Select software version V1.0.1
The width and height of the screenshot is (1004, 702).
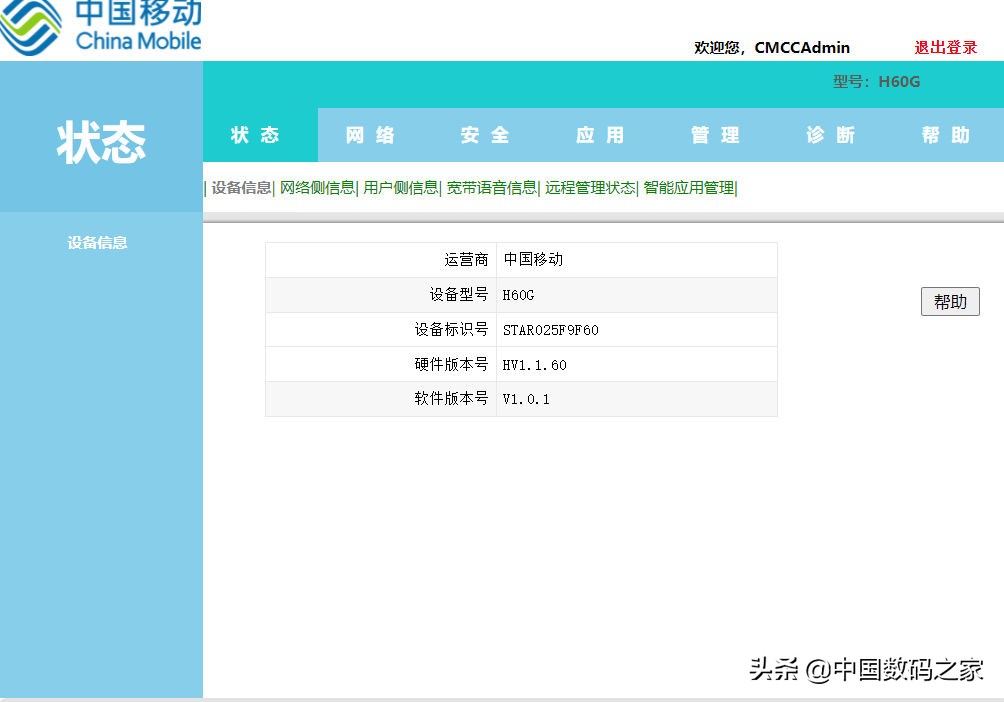coord(526,399)
